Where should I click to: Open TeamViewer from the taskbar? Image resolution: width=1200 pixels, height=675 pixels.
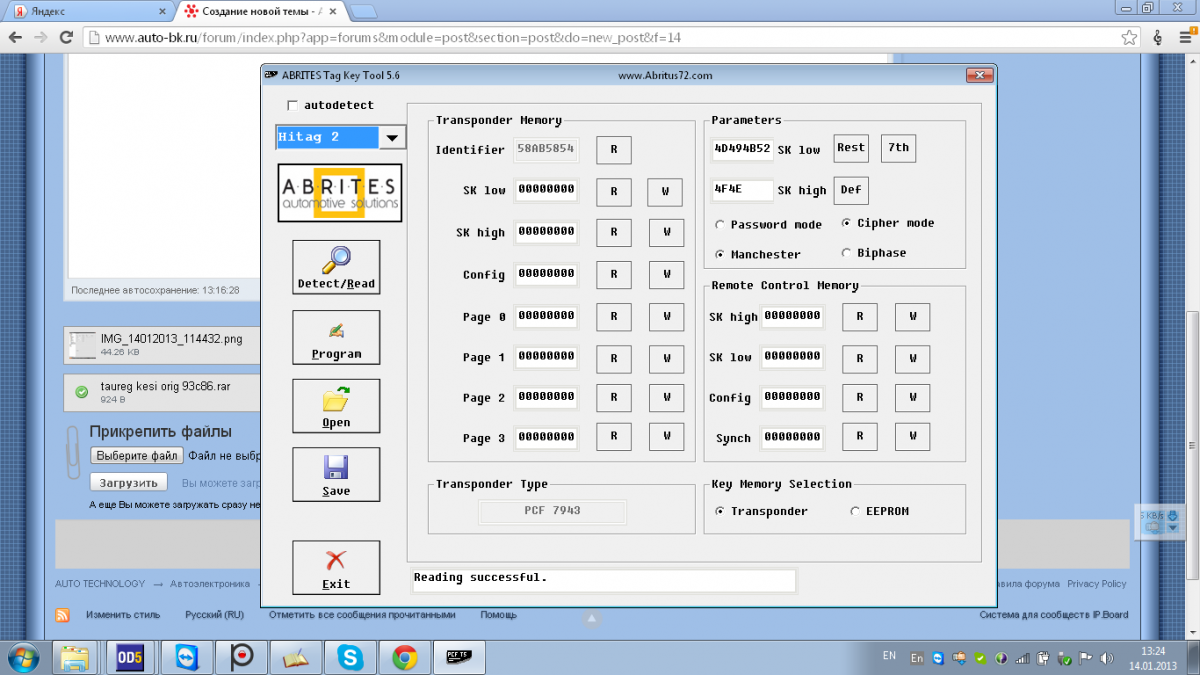pyautogui.click(x=186, y=657)
